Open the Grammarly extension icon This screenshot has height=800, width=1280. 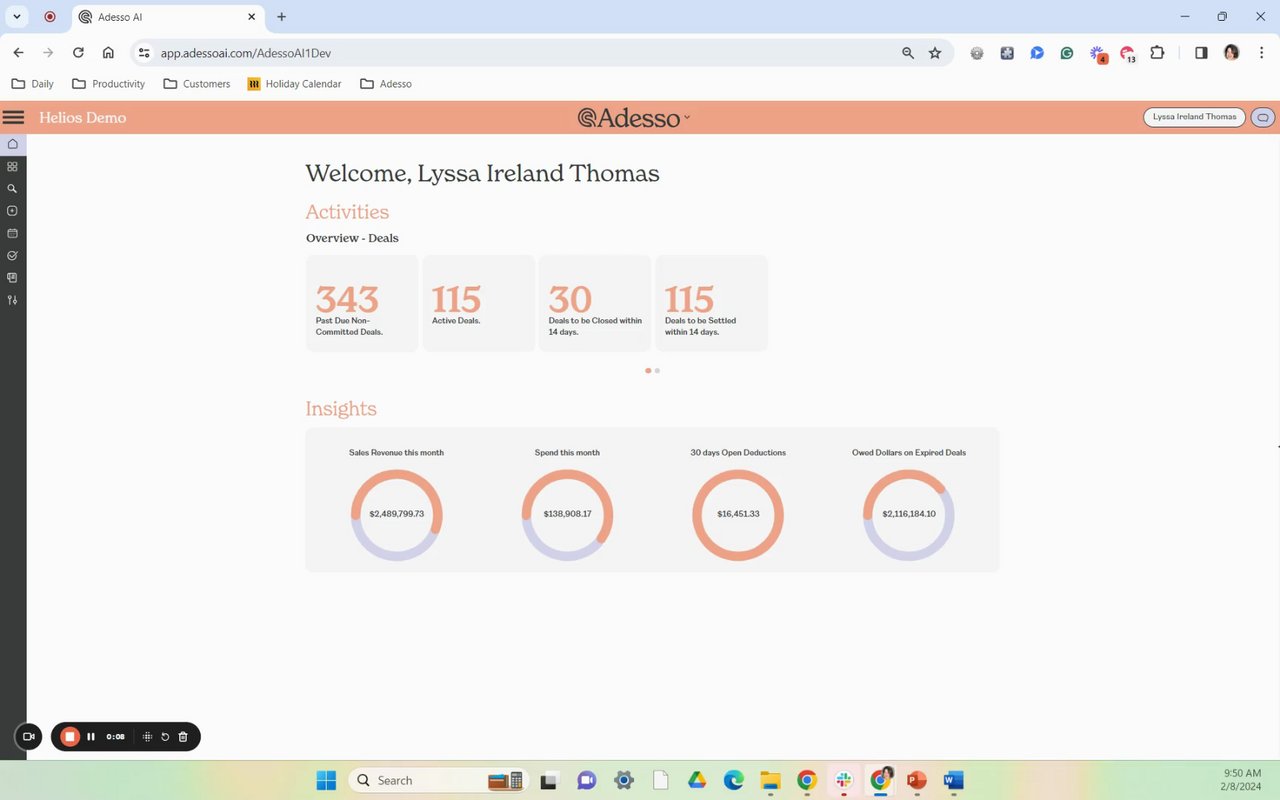point(1067,53)
